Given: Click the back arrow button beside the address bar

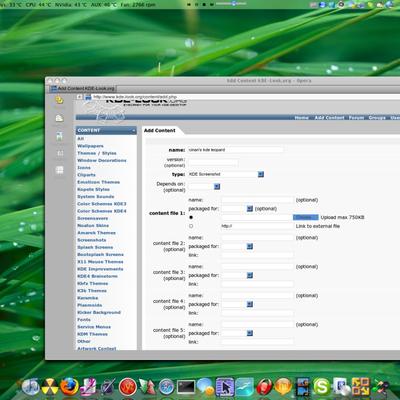Looking at the screenshot, I should coord(79,97).
